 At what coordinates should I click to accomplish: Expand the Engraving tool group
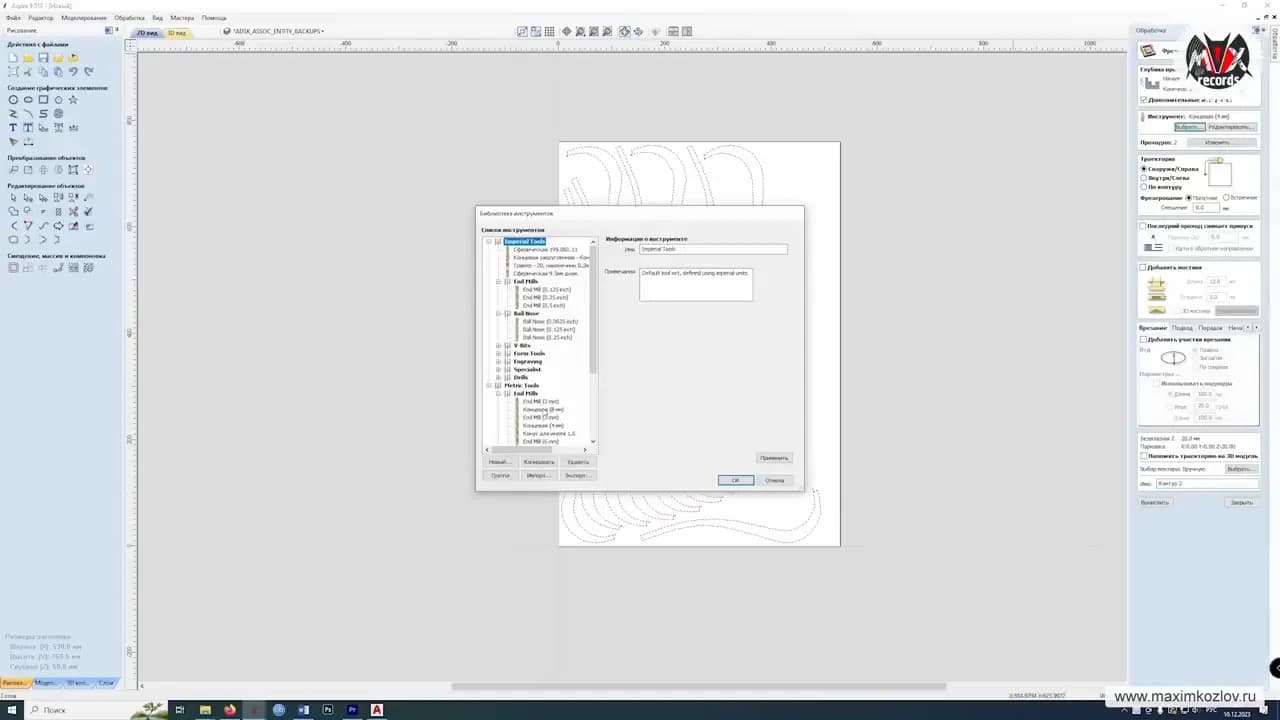(498, 362)
